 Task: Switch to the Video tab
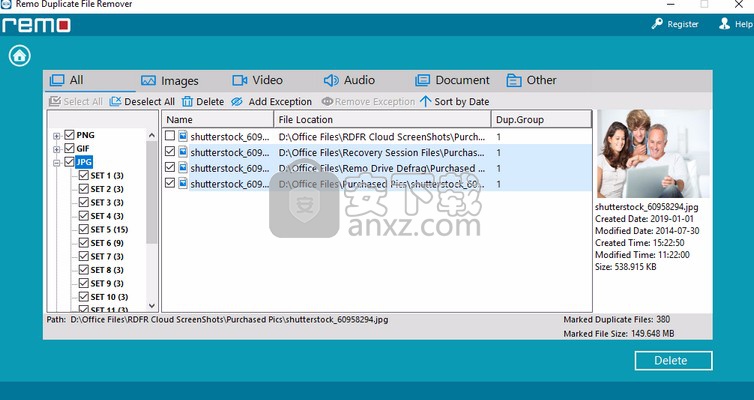pos(258,80)
